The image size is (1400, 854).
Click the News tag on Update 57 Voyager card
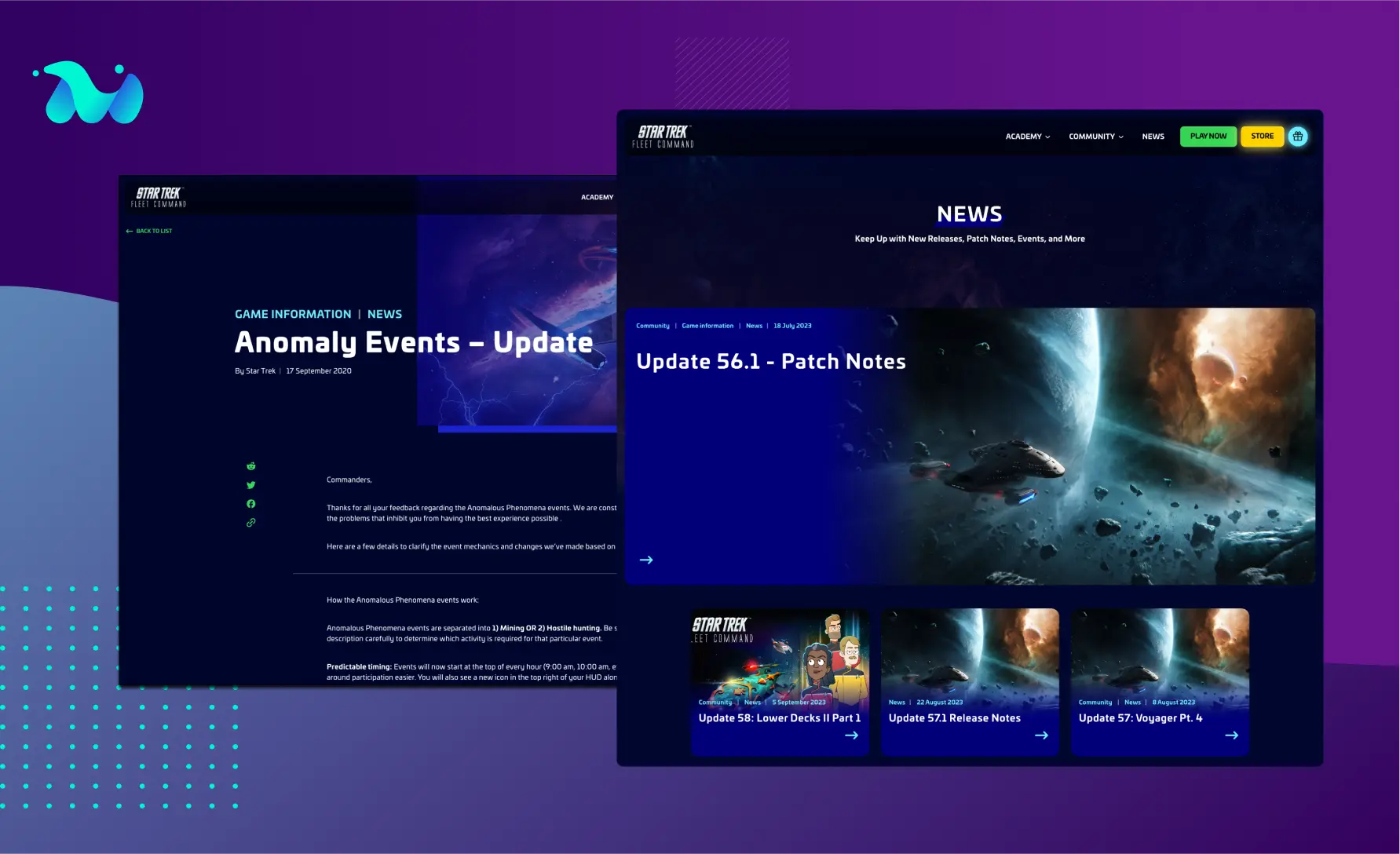click(x=1132, y=703)
